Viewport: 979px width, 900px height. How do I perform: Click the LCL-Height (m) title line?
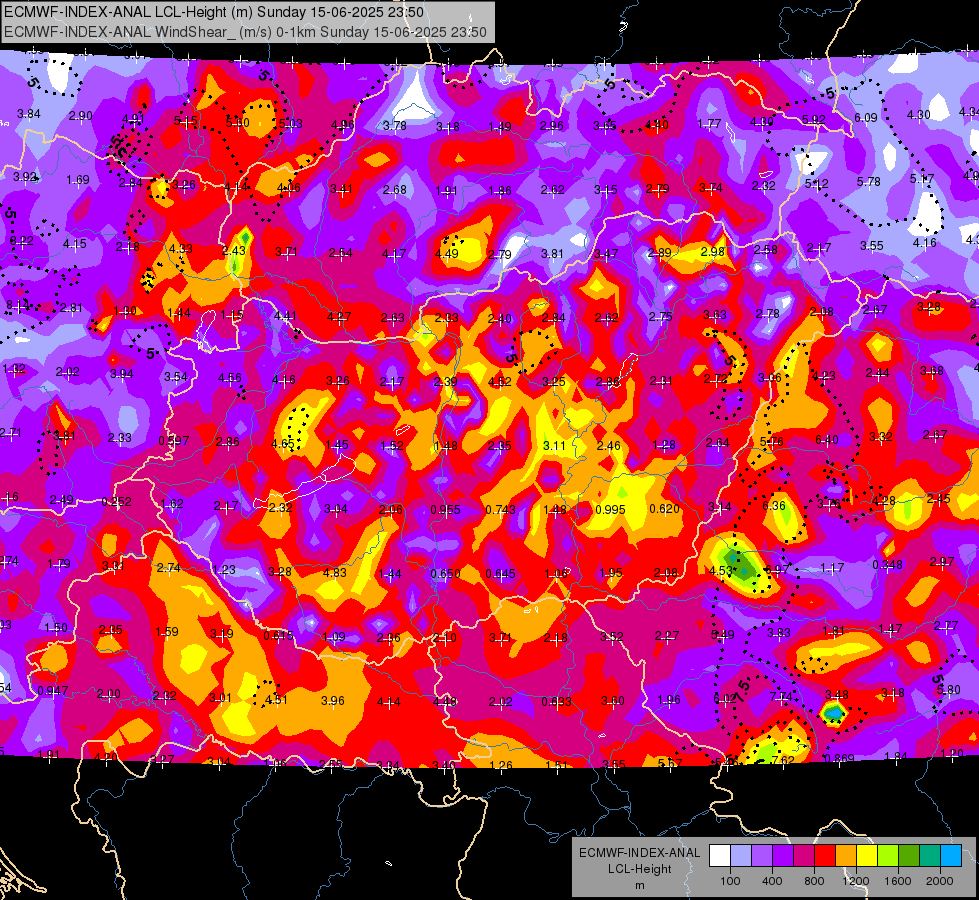[214, 12]
